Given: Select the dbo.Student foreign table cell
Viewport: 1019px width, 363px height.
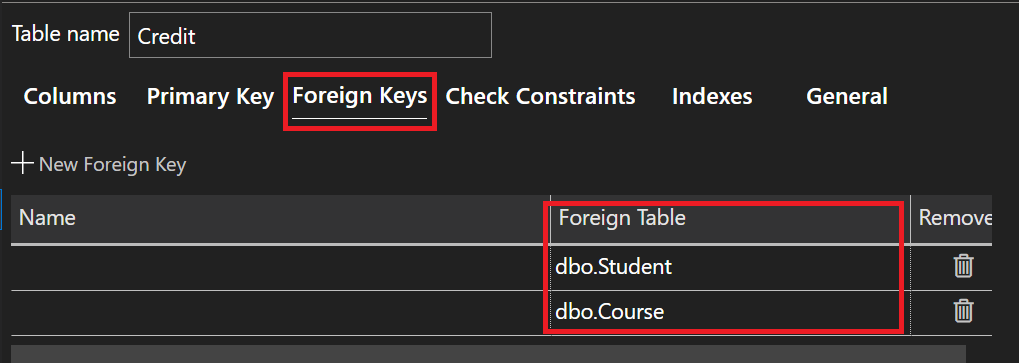Looking at the screenshot, I should 730,267.
